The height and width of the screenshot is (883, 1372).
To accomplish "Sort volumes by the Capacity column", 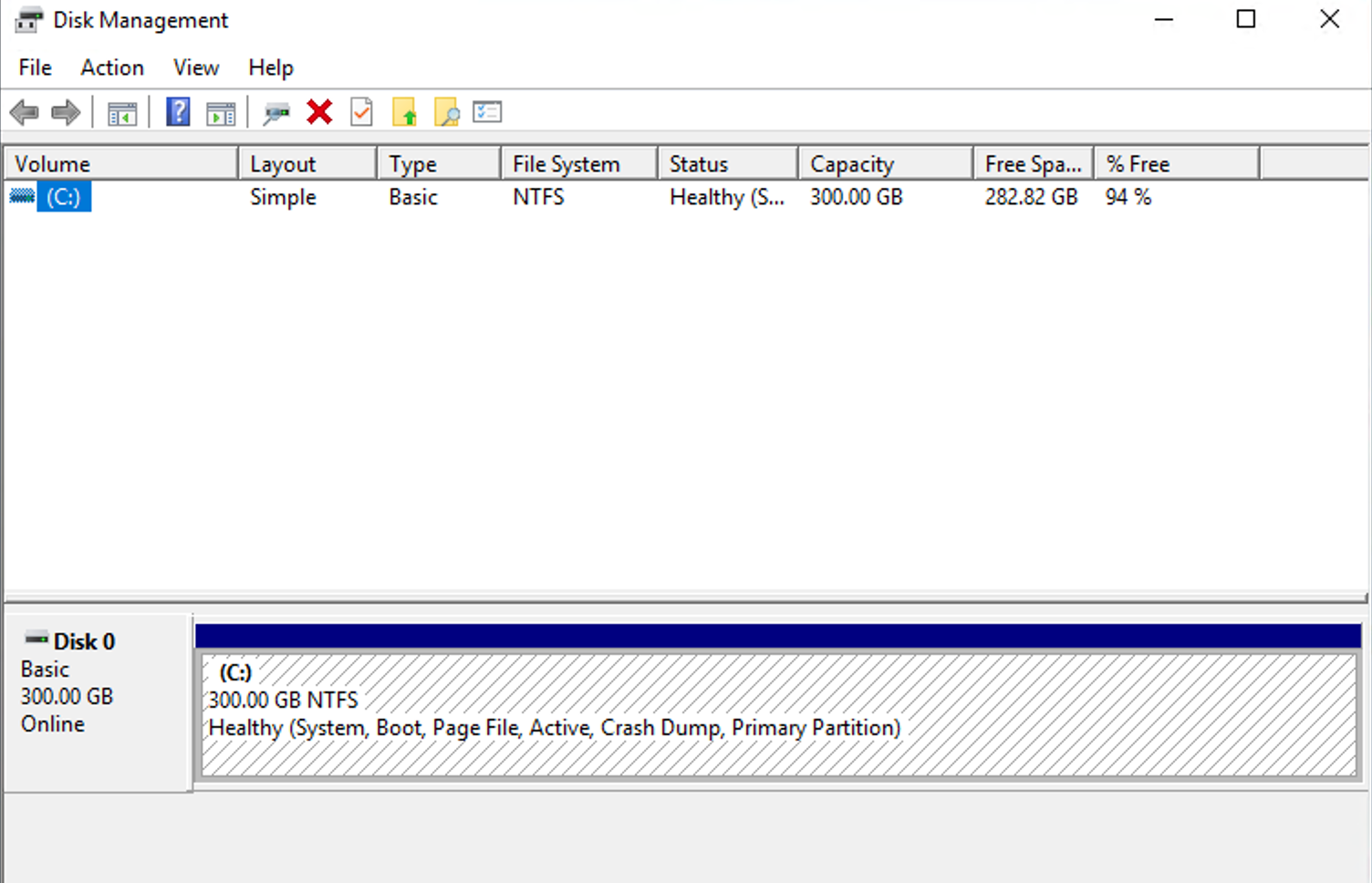I will 851,163.
